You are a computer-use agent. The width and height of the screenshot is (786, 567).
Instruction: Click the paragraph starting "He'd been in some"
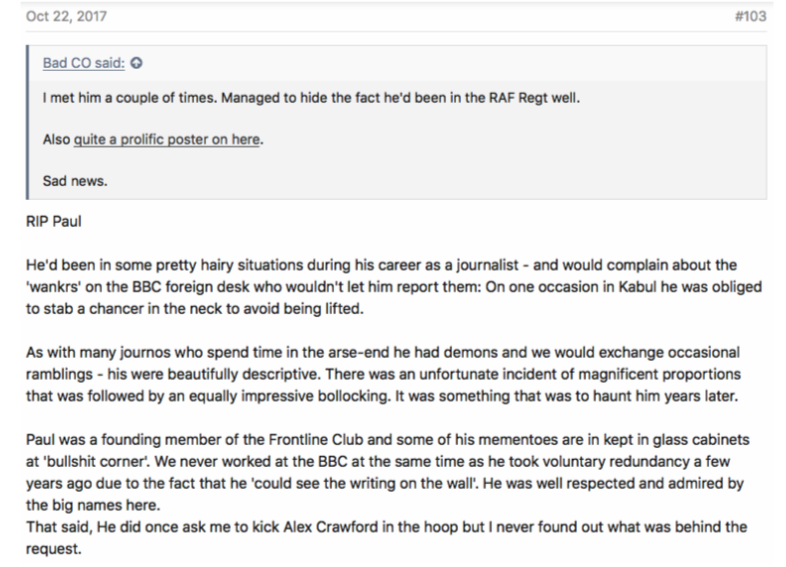[x=394, y=287]
